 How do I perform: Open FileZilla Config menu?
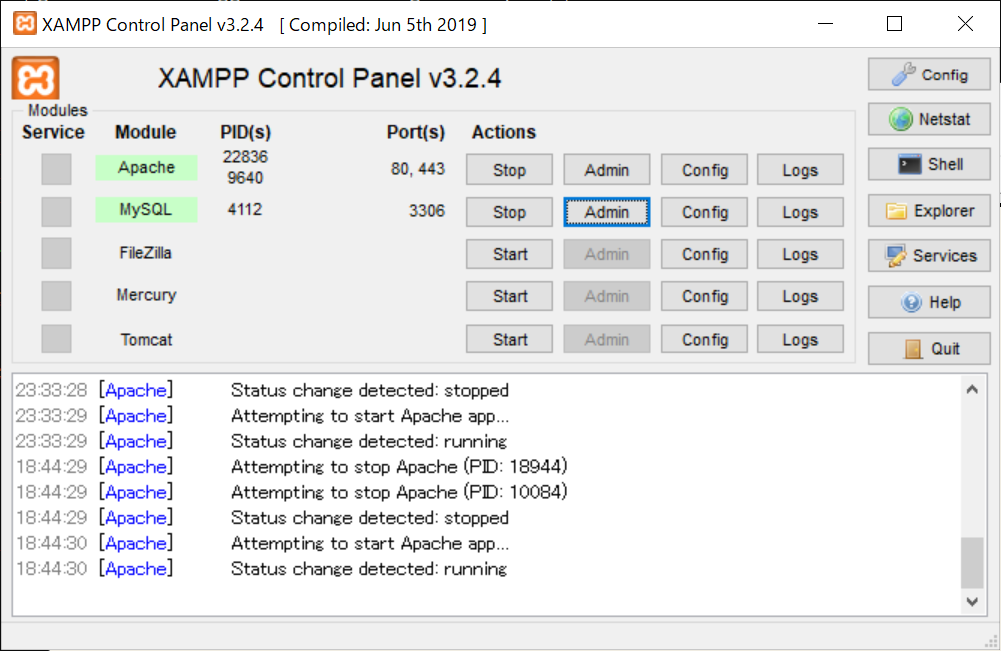[x=704, y=254]
